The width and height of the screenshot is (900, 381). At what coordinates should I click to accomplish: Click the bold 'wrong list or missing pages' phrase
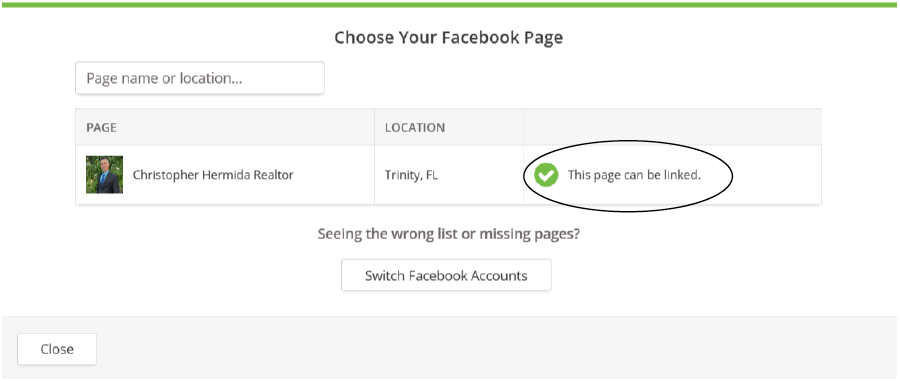tap(485, 234)
